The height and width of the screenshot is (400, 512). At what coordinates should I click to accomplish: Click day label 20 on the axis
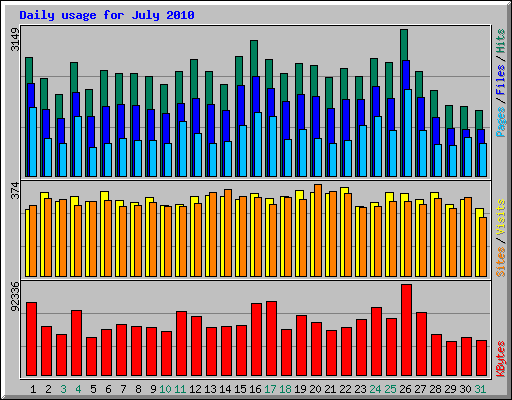(315, 389)
